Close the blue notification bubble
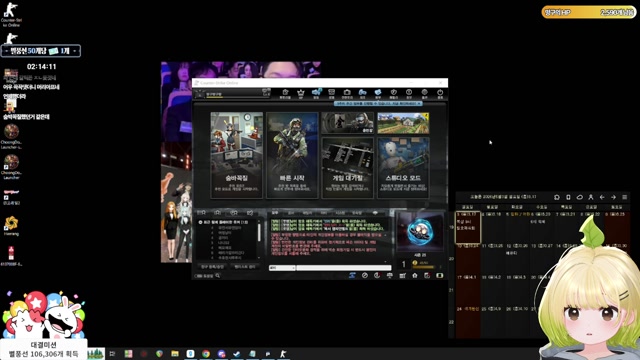This screenshot has width=640, height=360. tap(419, 104)
